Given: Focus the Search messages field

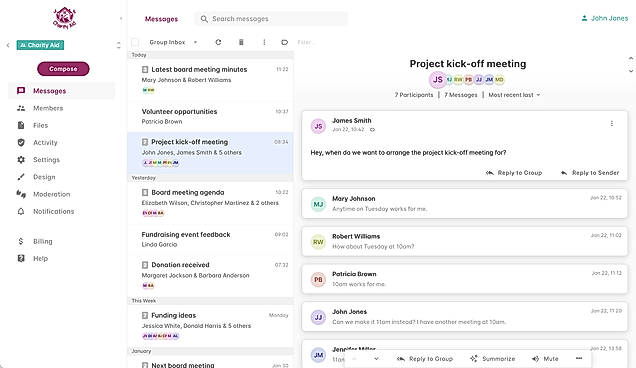Looking at the screenshot, I should [x=271, y=19].
